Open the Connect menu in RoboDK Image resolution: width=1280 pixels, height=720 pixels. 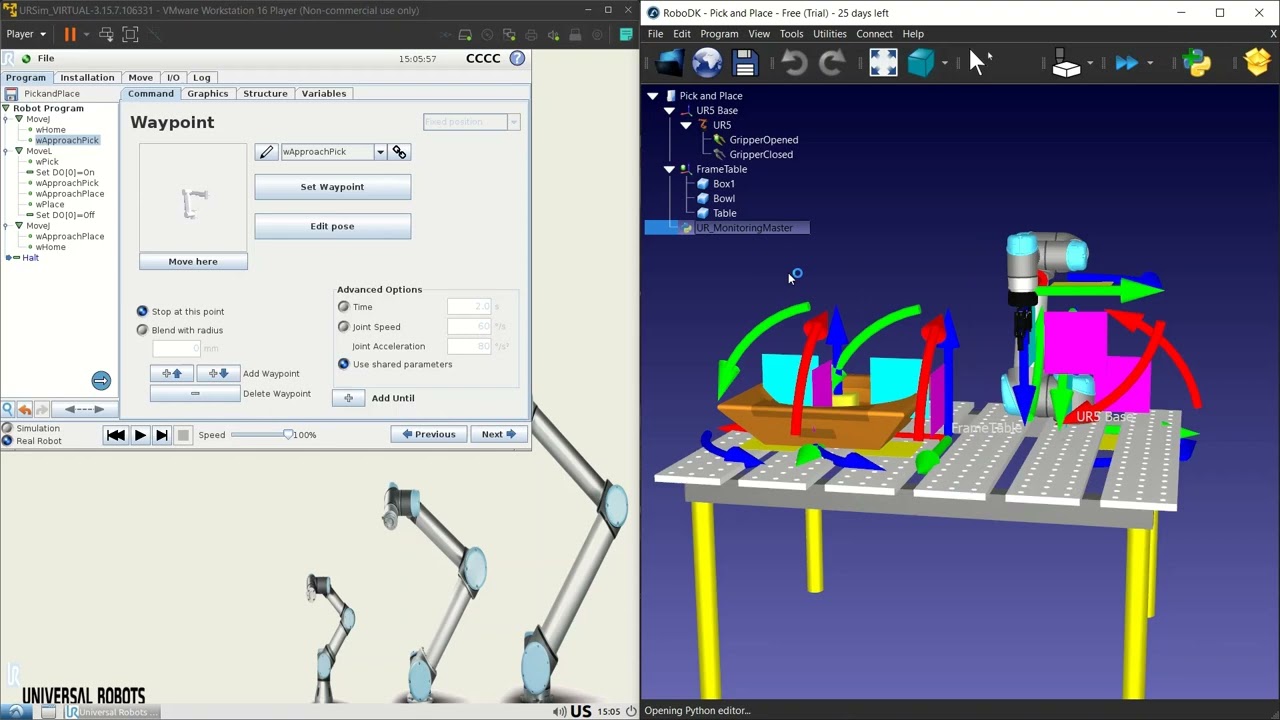[x=874, y=34]
